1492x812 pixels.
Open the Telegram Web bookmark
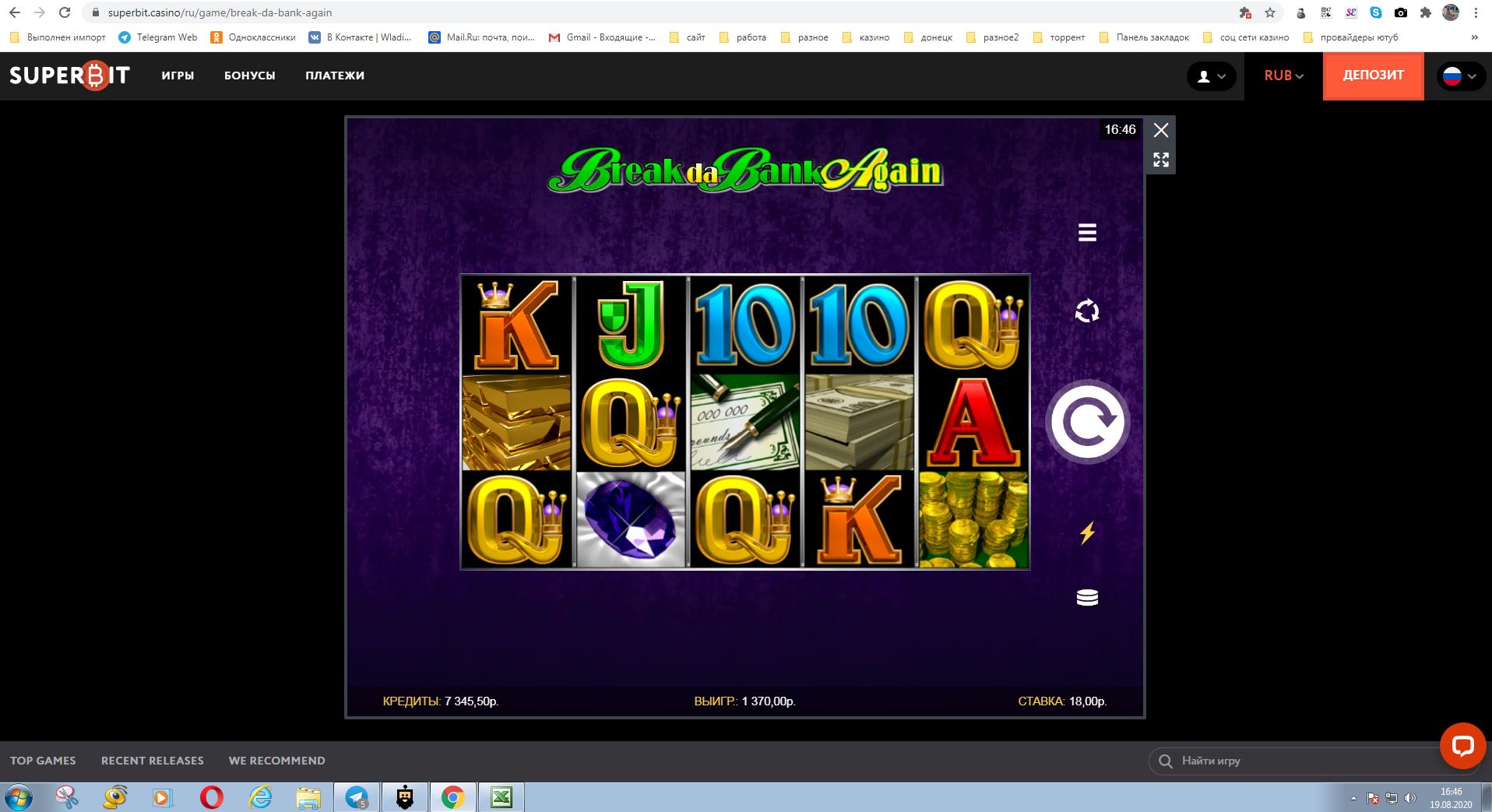coord(158,37)
